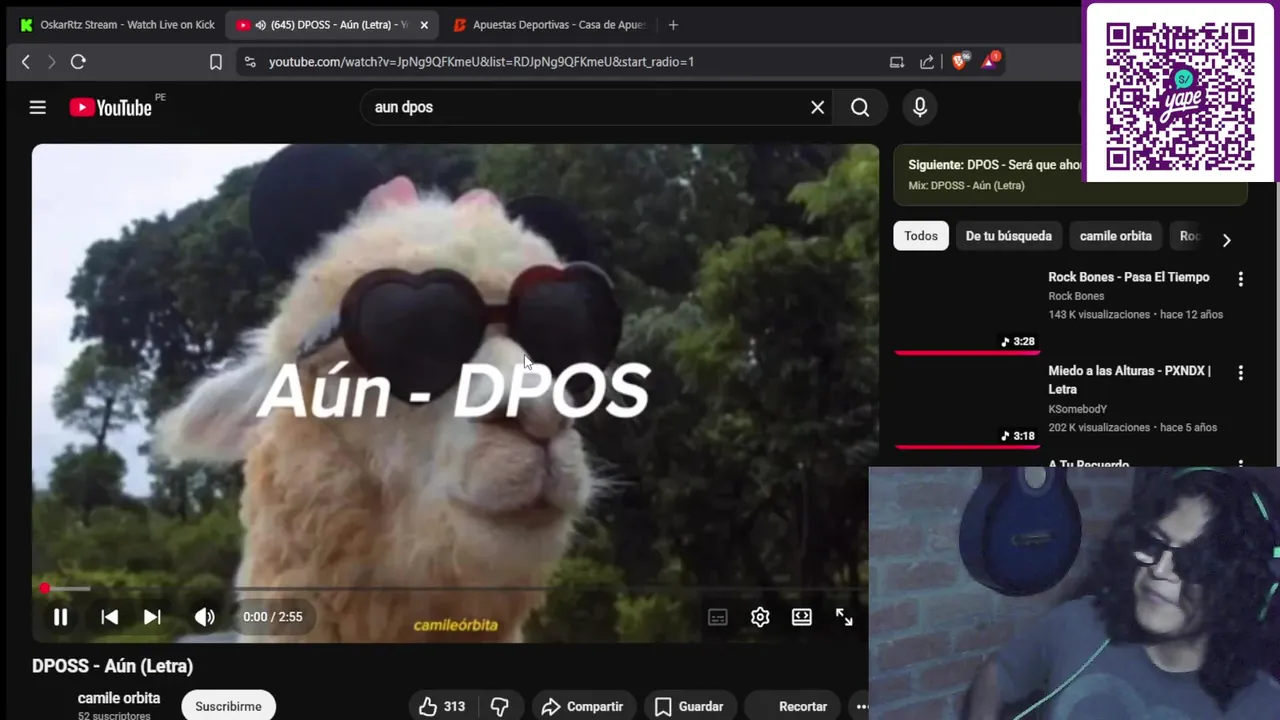Select camile orbita chip
The height and width of the screenshot is (720, 1280).
(x=1116, y=236)
